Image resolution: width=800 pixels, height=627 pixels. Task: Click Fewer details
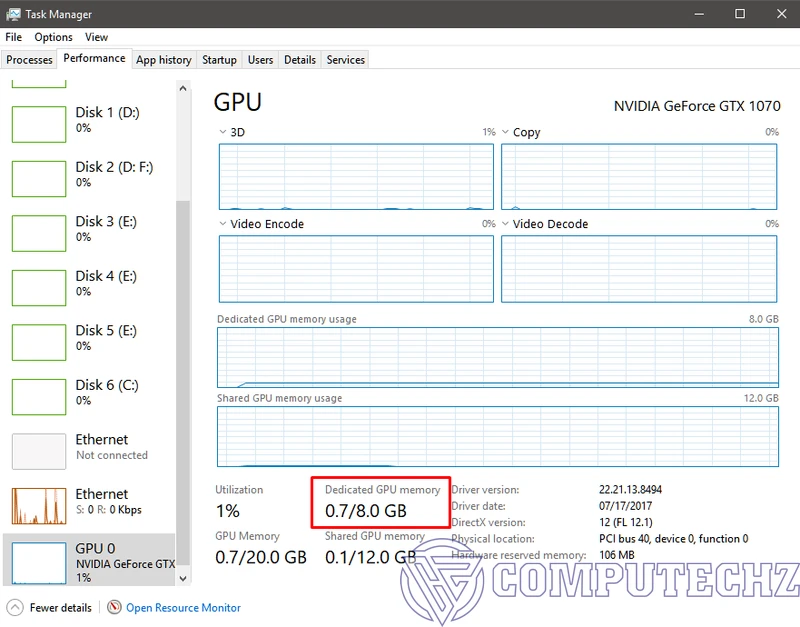[61, 608]
